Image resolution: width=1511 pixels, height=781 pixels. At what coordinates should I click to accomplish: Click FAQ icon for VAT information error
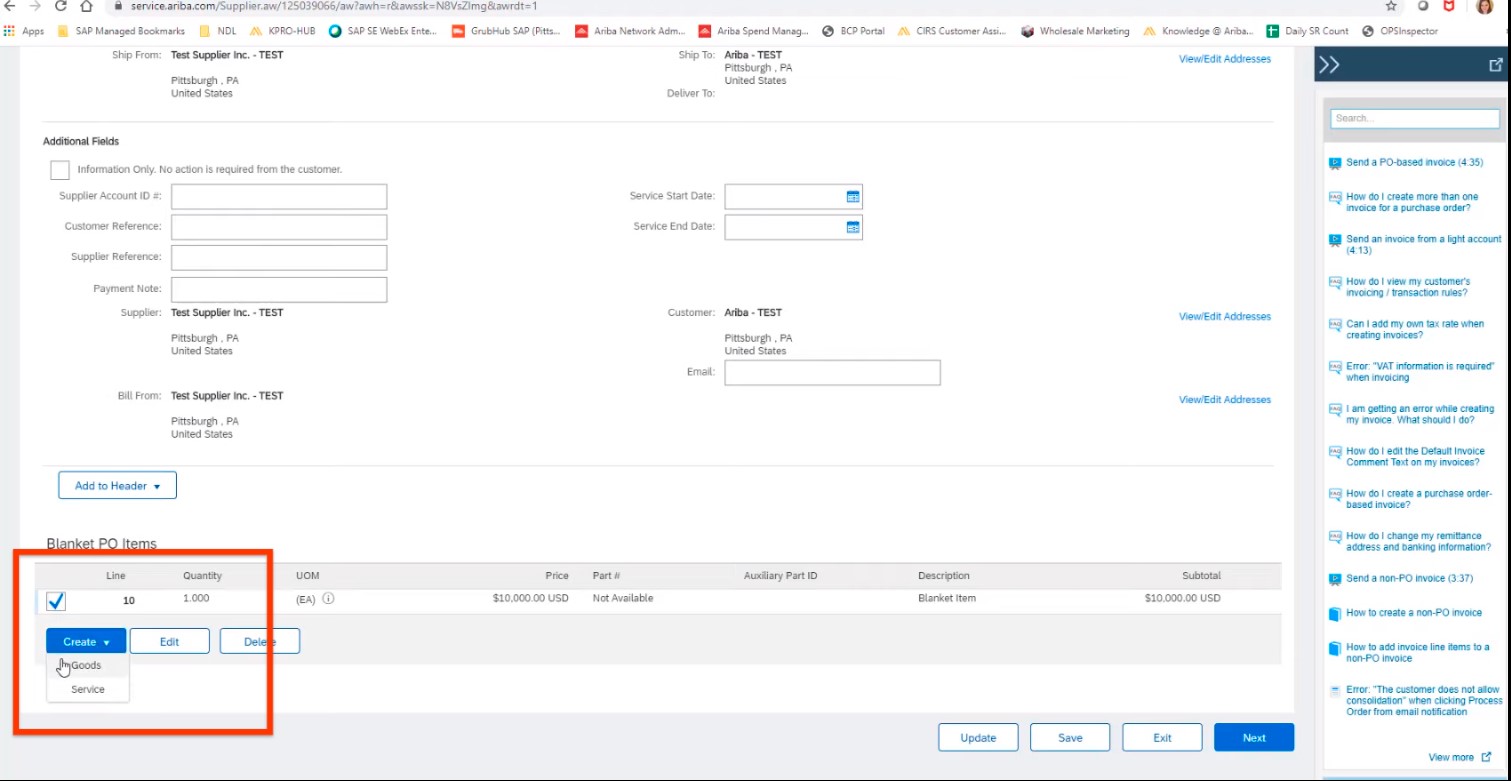(x=1334, y=366)
